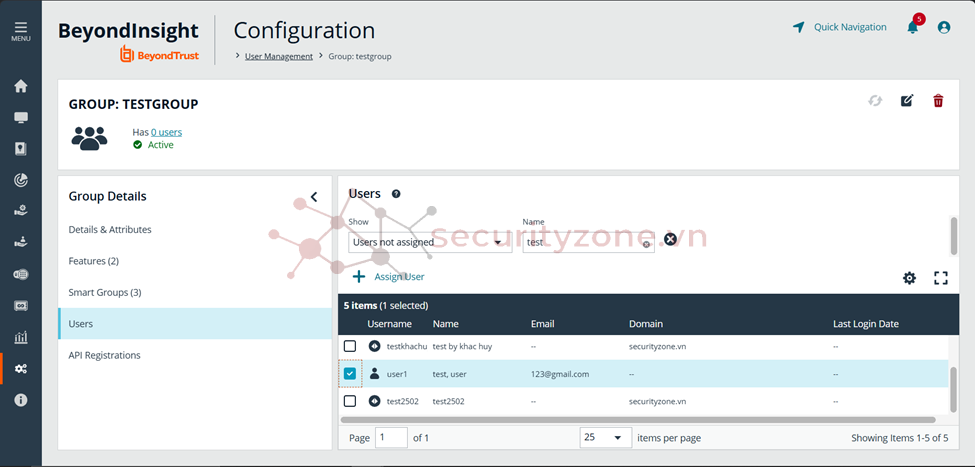Uncheck the user1 row checkbox
Viewport: 975px width, 467px height.
350,374
